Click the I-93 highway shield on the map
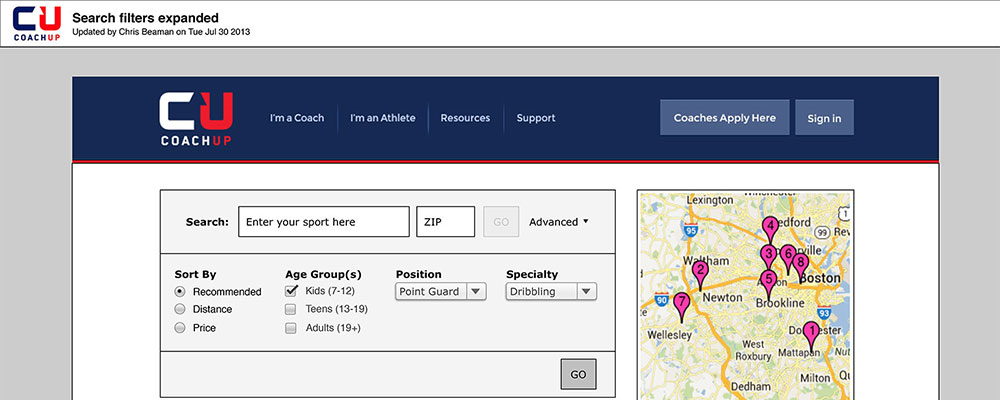Screen dimensions: 1000x400 coord(824,313)
